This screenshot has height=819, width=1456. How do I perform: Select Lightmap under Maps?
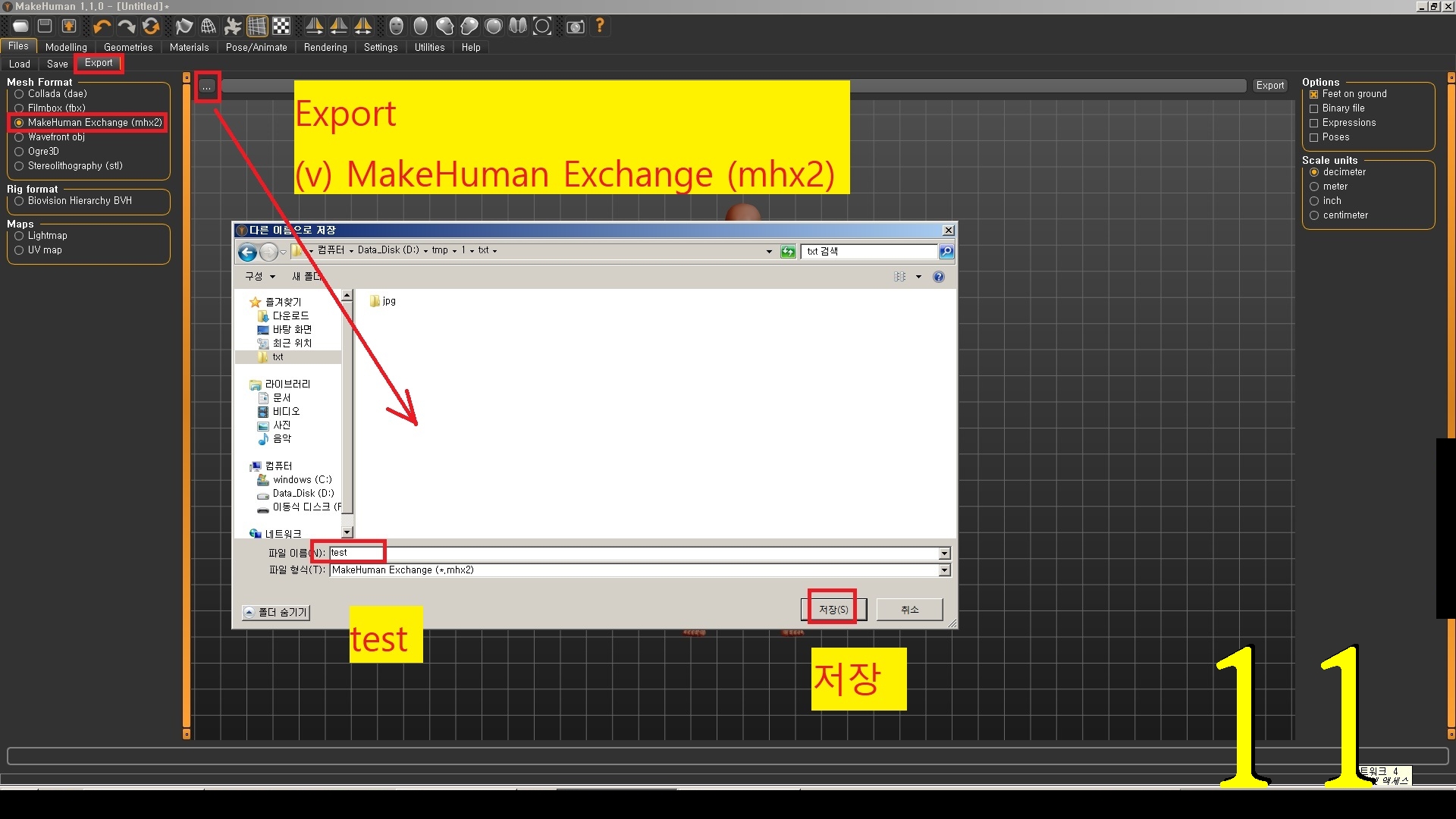click(x=41, y=236)
